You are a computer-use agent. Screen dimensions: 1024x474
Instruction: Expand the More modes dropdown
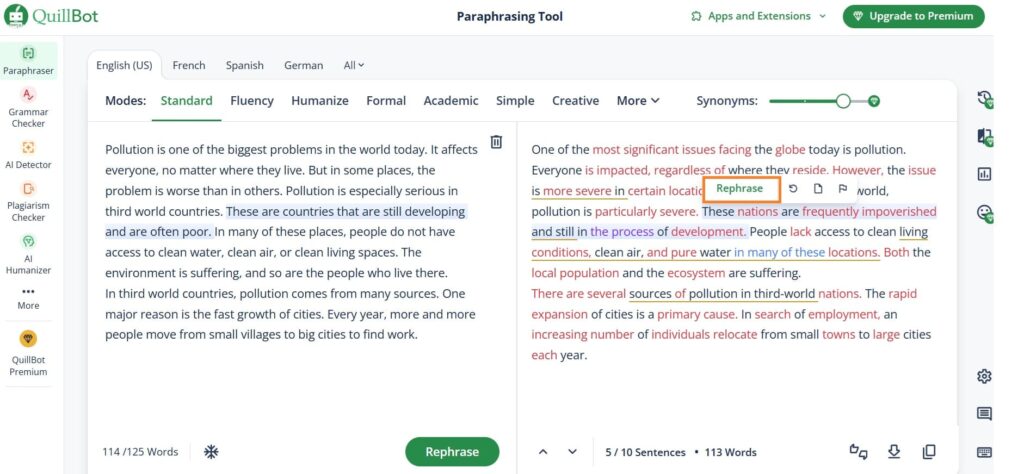click(638, 101)
